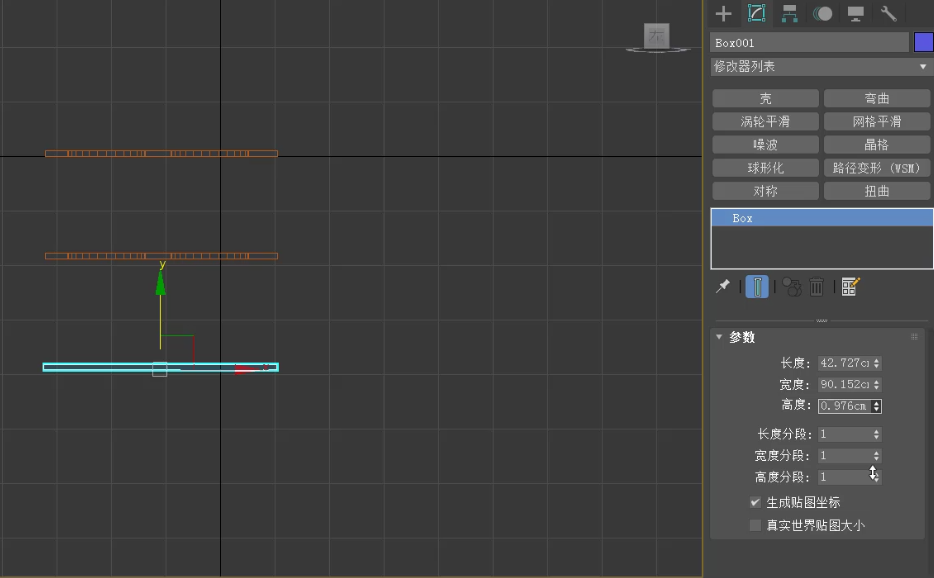Toggle the 生成贴图坐标 checkbox
The height and width of the screenshot is (578, 934).
pyautogui.click(x=755, y=502)
